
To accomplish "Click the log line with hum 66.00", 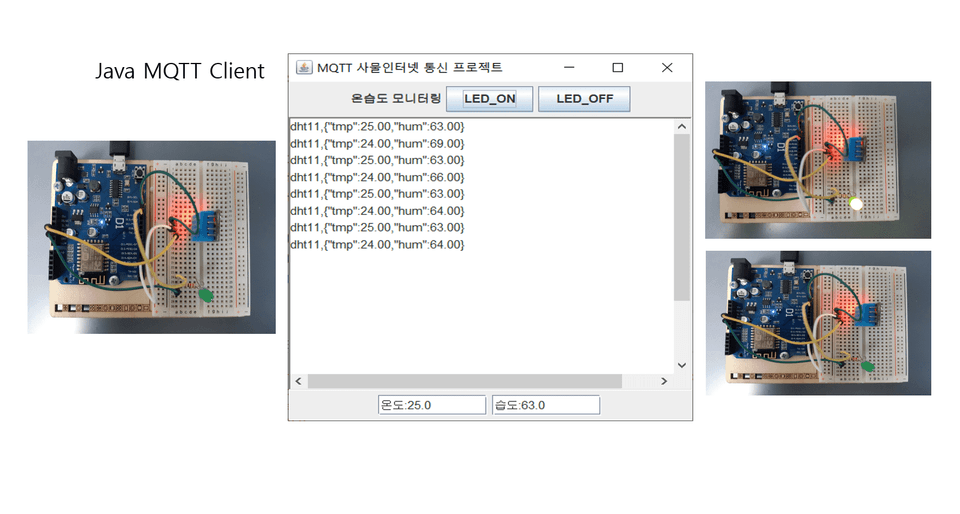I will (377, 177).
